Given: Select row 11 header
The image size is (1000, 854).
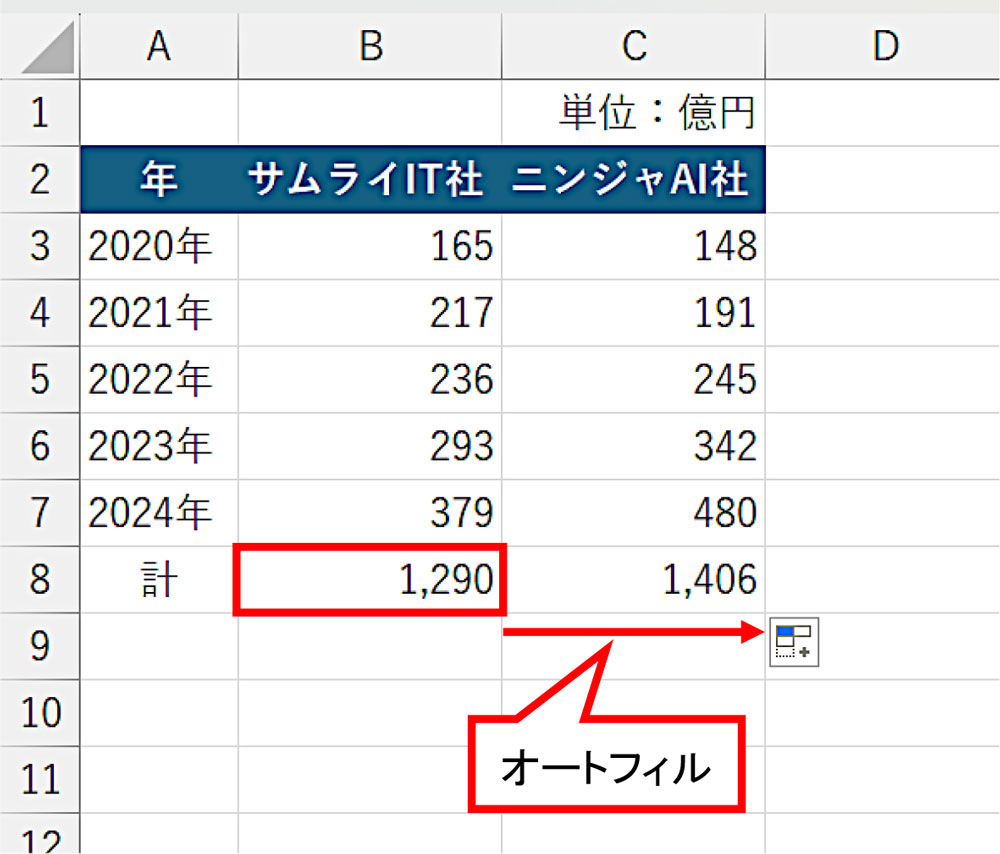Looking at the screenshot, I should click(40, 779).
